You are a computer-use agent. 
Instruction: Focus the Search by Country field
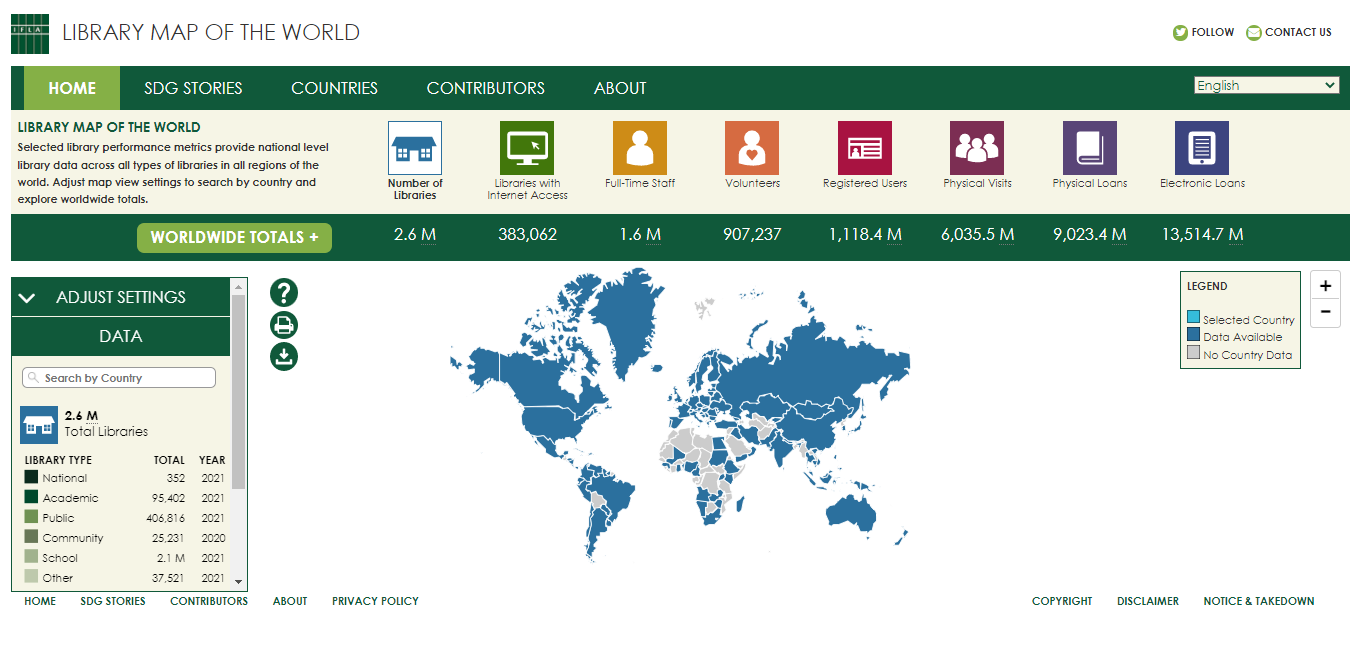(119, 378)
